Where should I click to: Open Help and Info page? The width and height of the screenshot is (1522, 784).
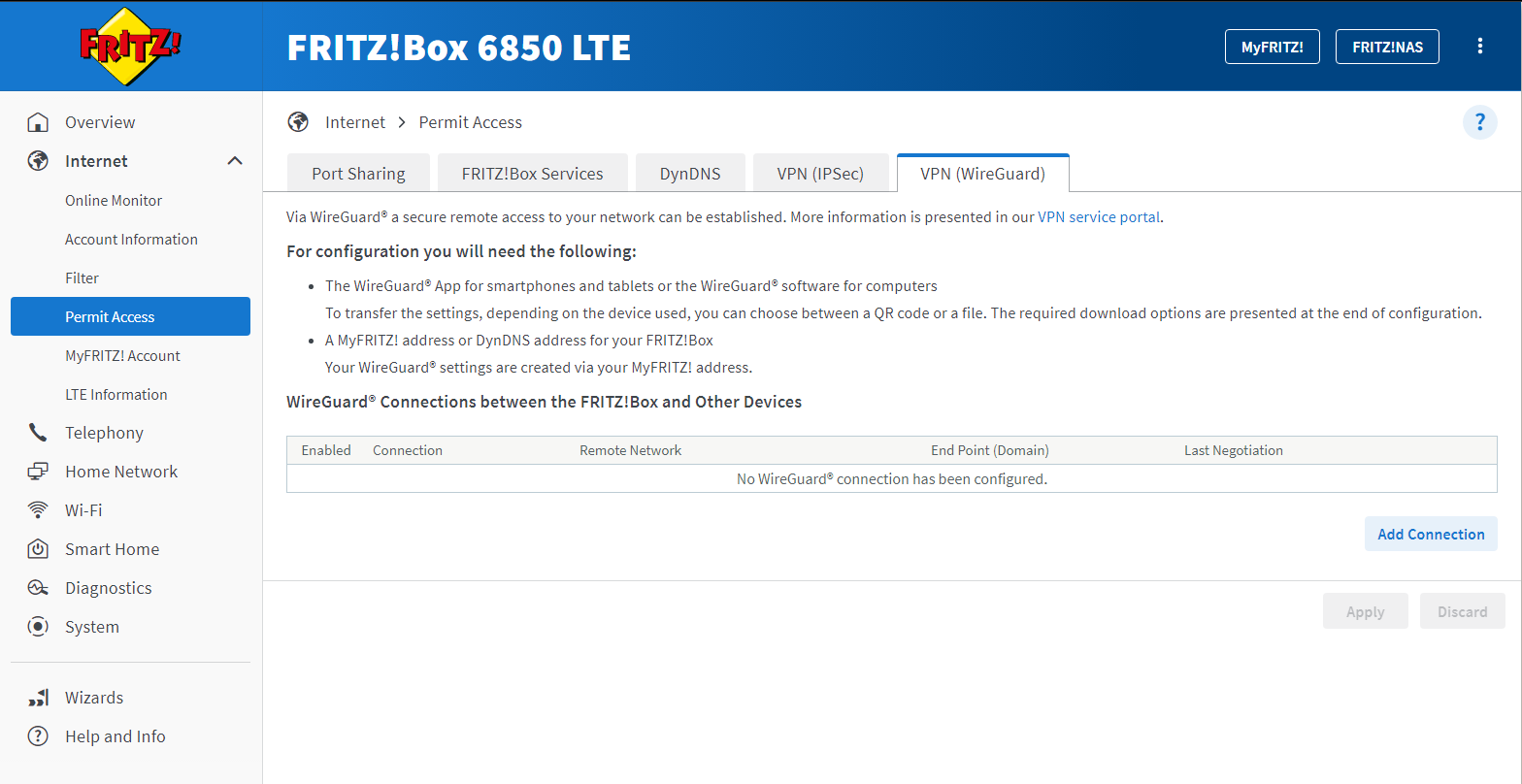(x=115, y=736)
